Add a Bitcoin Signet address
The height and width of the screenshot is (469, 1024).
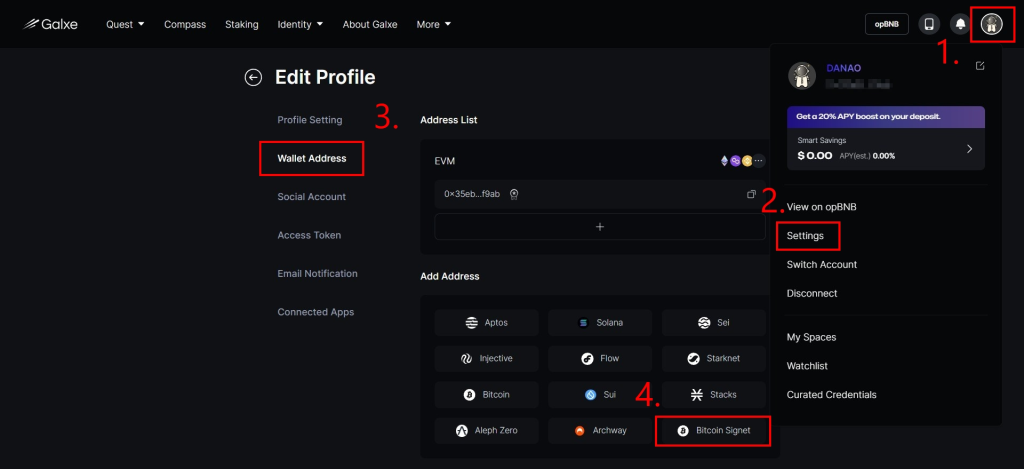(x=712, y=431)
